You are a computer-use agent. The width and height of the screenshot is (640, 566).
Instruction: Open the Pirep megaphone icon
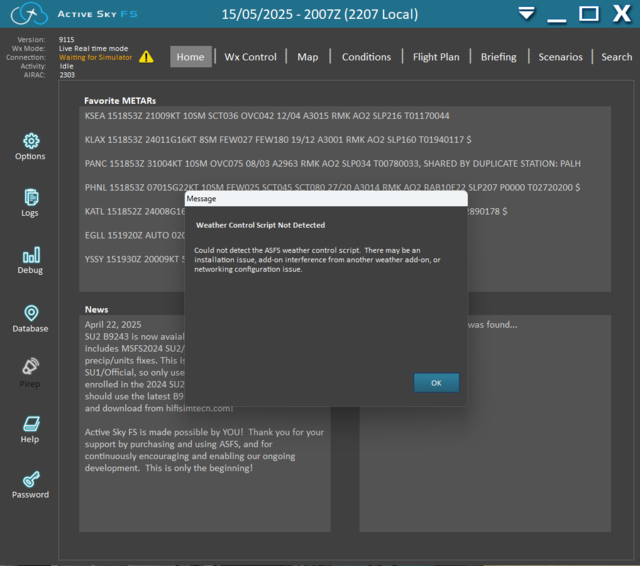pos(31,366)
